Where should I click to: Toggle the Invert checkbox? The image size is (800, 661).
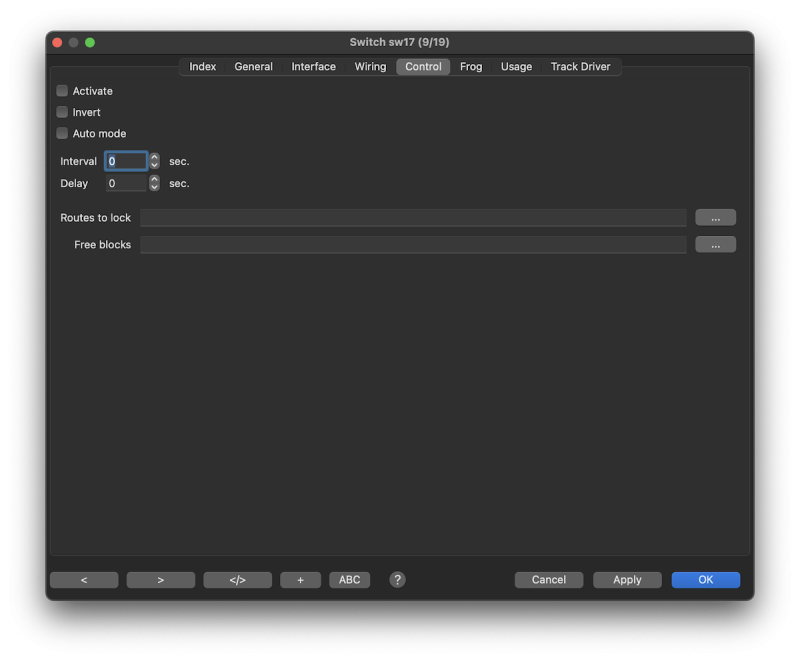click(62, 112)
